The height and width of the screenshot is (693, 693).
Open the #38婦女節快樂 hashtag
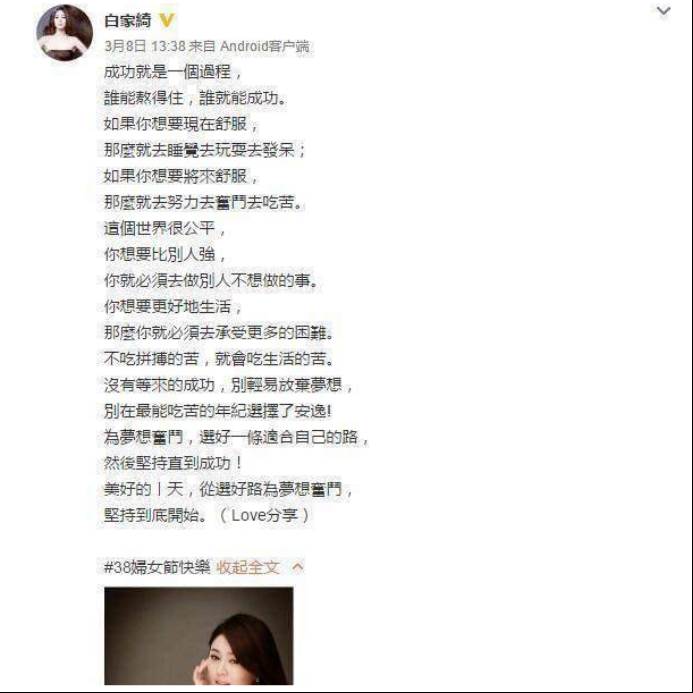click(157, 567)
